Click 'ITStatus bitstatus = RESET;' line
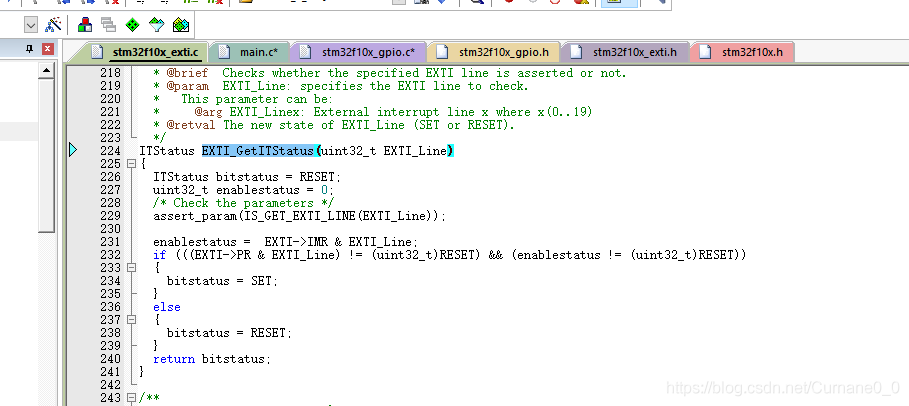Viewport: 909px width, 406px height. click(248, 177)
